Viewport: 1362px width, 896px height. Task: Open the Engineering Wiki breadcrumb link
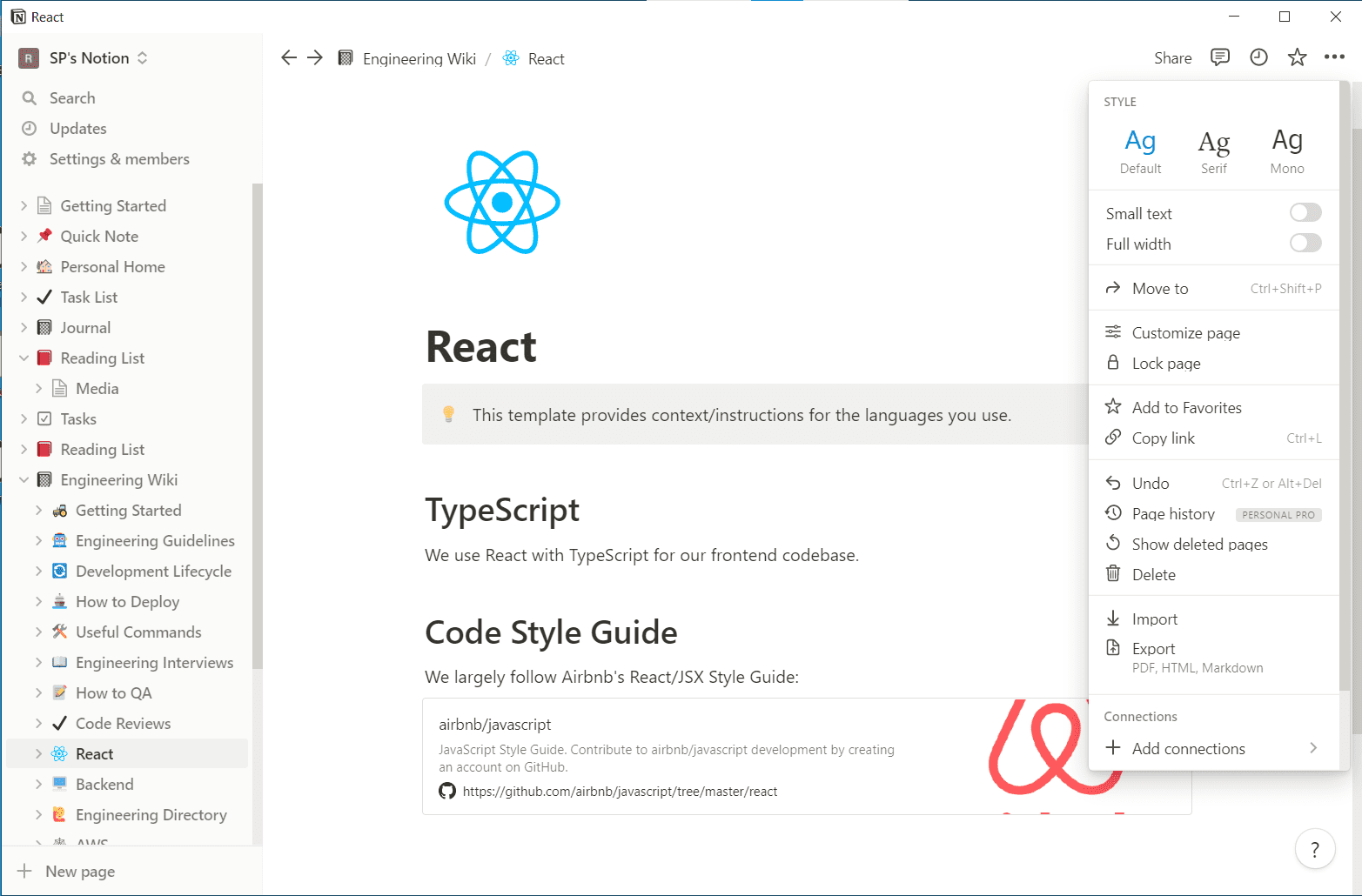pyautogui.click(x=419, y=58)
